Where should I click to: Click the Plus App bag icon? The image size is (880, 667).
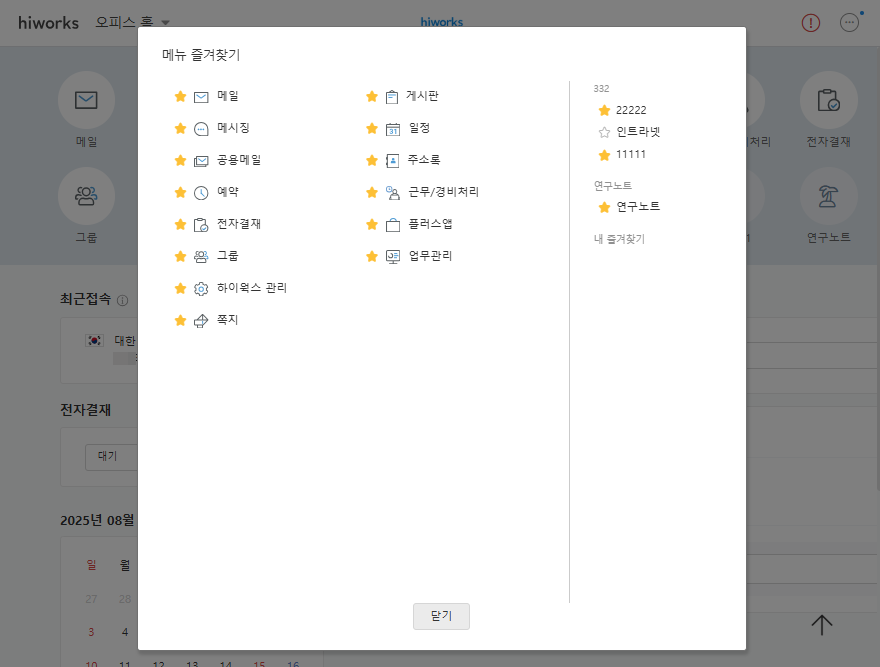pos(393,225)
